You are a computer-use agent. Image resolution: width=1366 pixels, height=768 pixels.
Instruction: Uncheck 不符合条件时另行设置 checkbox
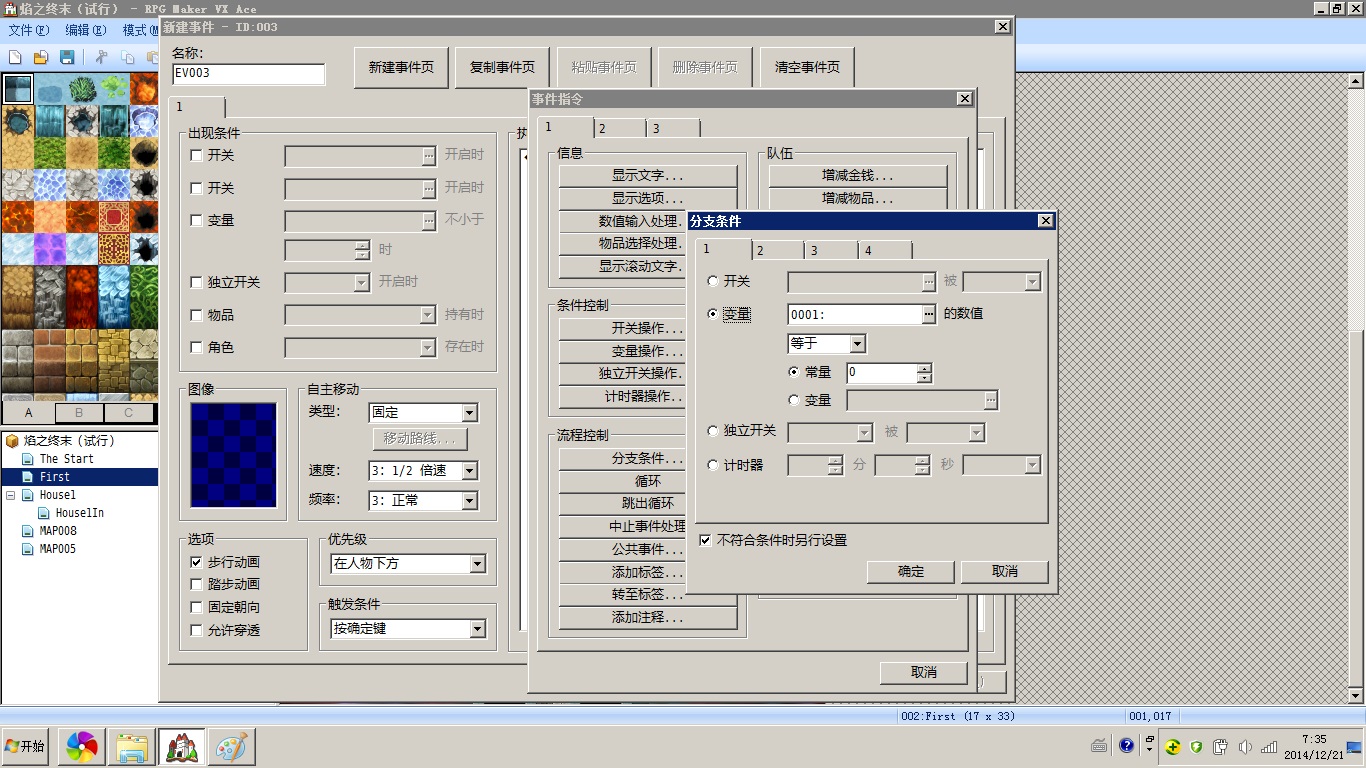click(706, 540)
